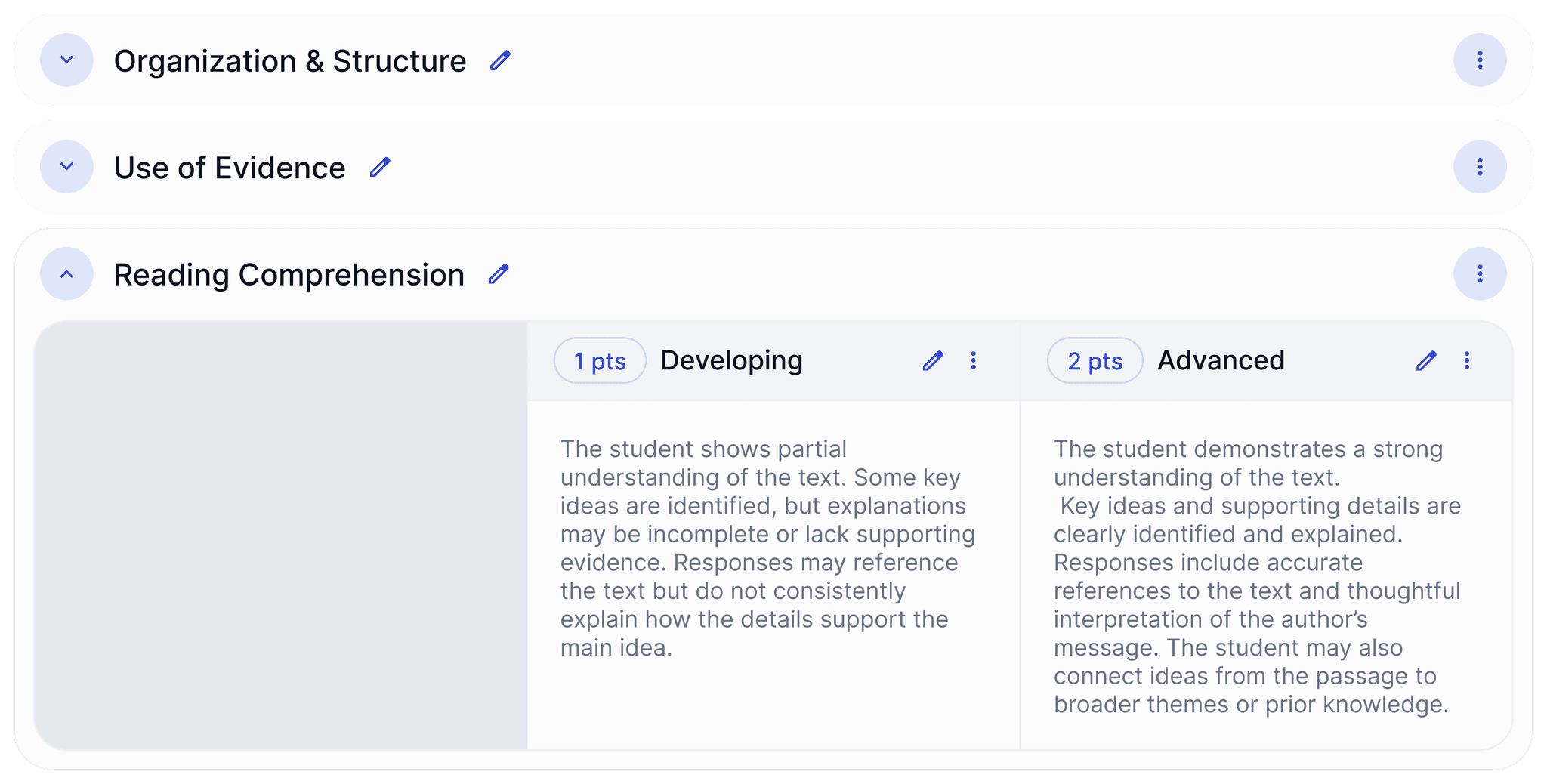1547x784 pixels.
Task: Click the pencil icon for the Advanced level
Action: (1426, 361)
